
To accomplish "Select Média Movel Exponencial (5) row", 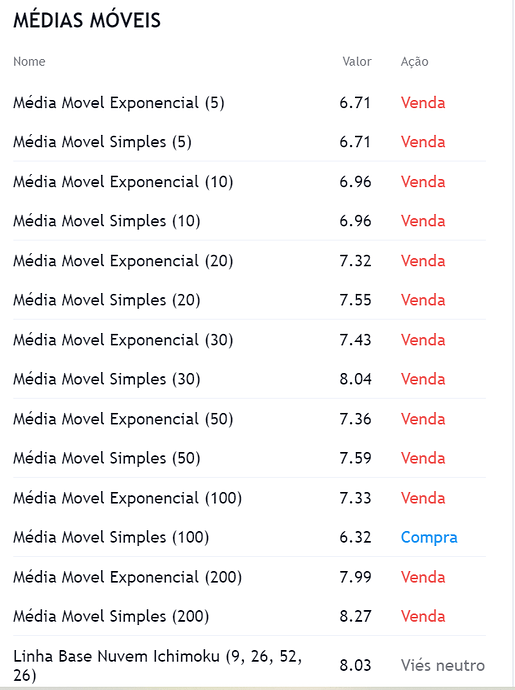I will [x=249, y=103].
